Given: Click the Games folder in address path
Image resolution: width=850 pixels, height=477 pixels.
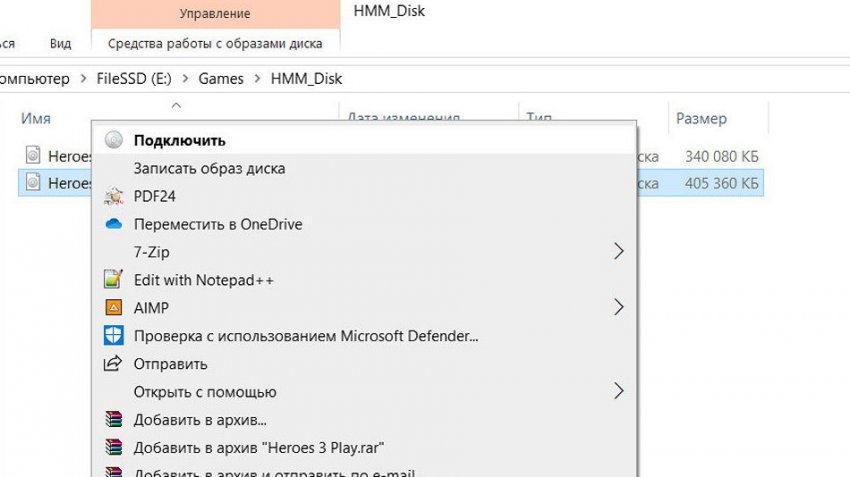Looking at the screenshot, I should (x=221, y=78).
